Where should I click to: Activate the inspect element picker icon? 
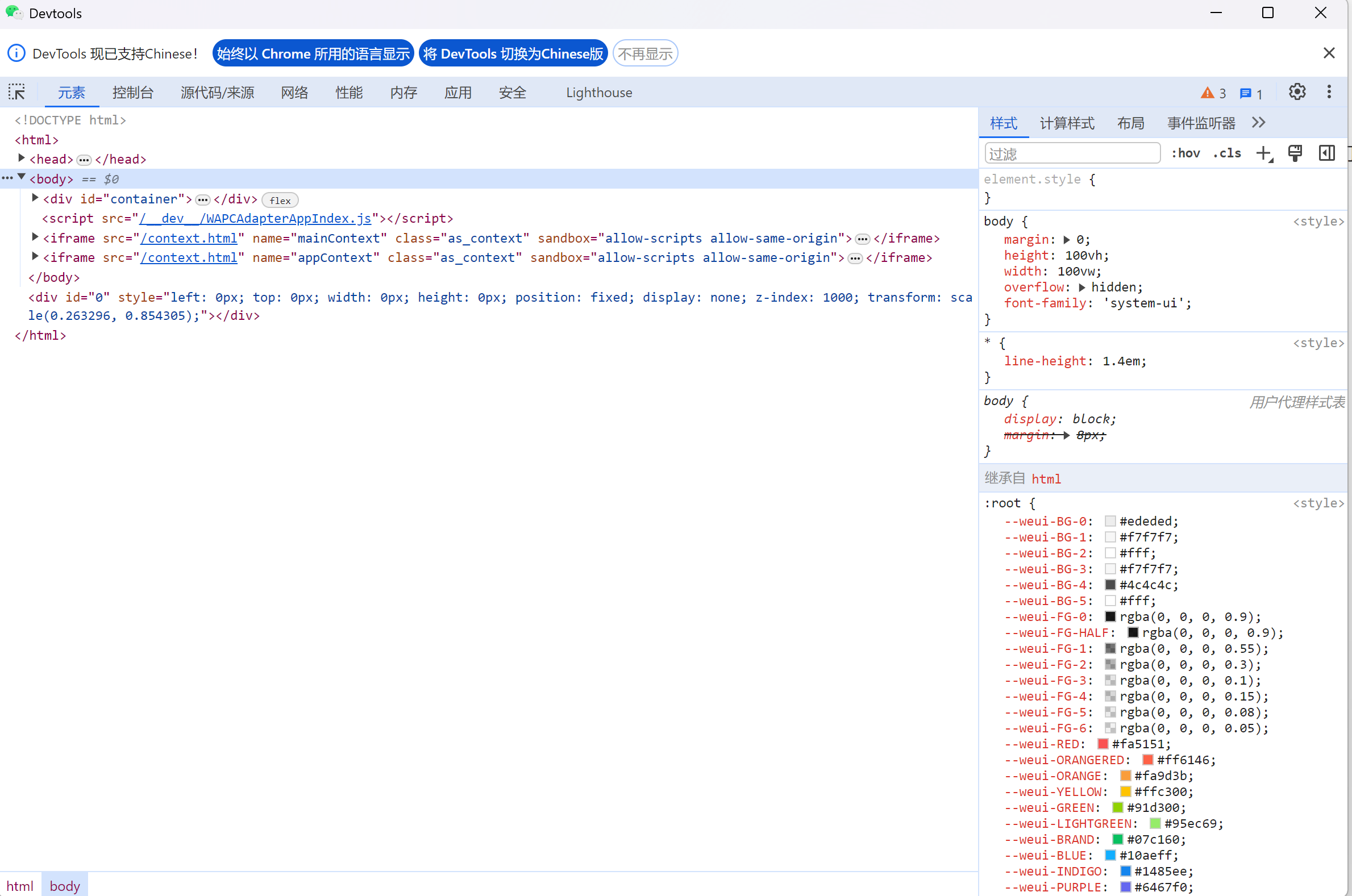click(16, 92)
